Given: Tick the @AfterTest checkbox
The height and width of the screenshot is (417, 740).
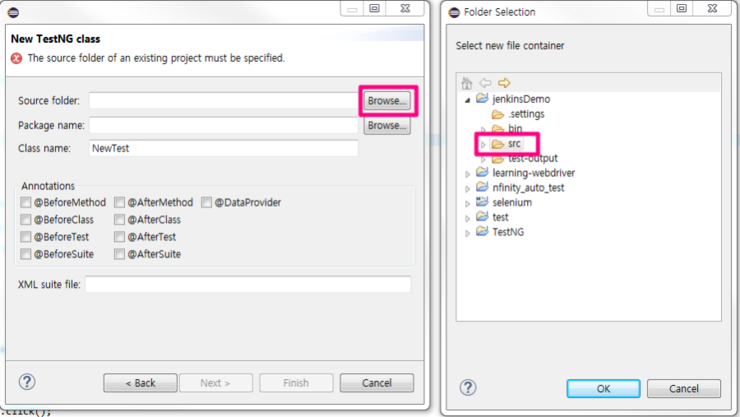Looking at the screenshot, I should 119,237.
